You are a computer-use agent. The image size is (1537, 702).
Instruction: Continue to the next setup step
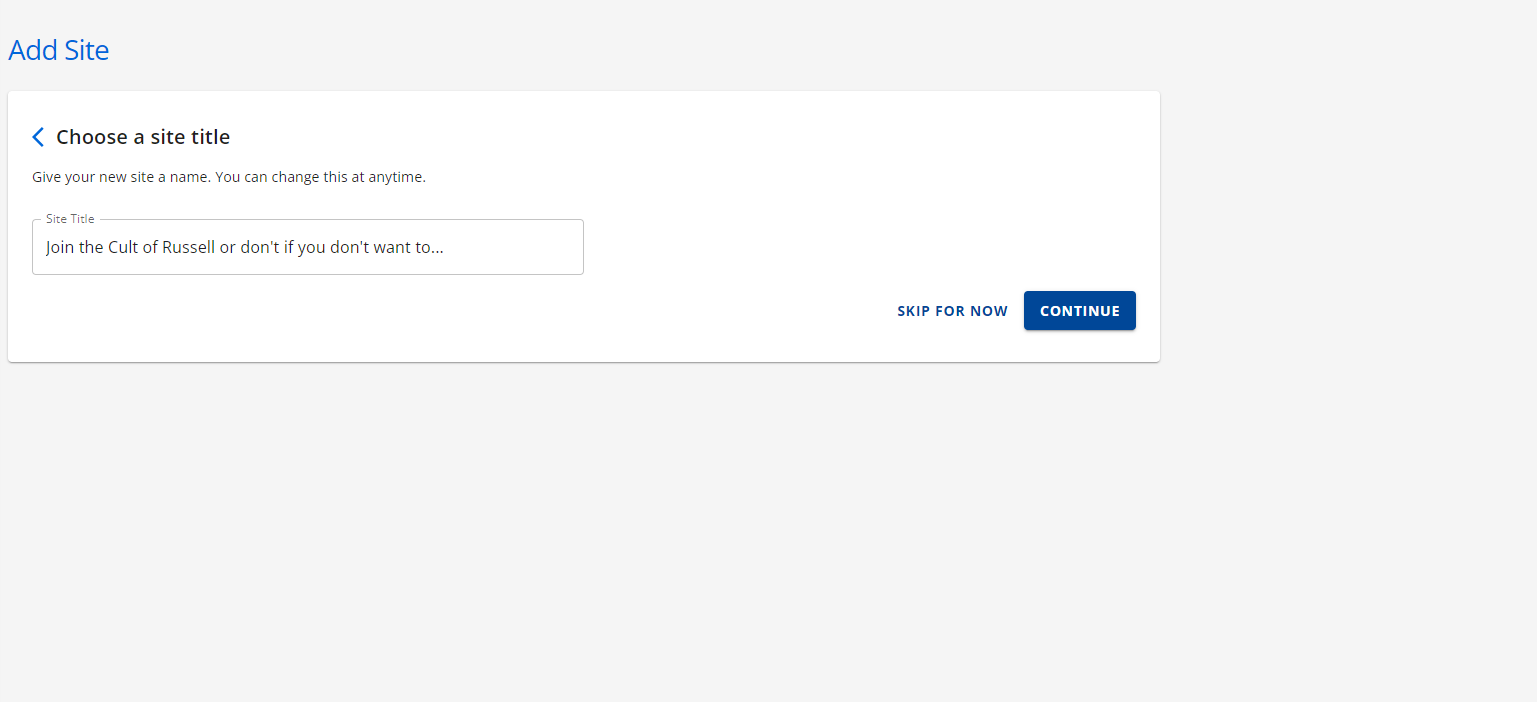pos(1080,311)
